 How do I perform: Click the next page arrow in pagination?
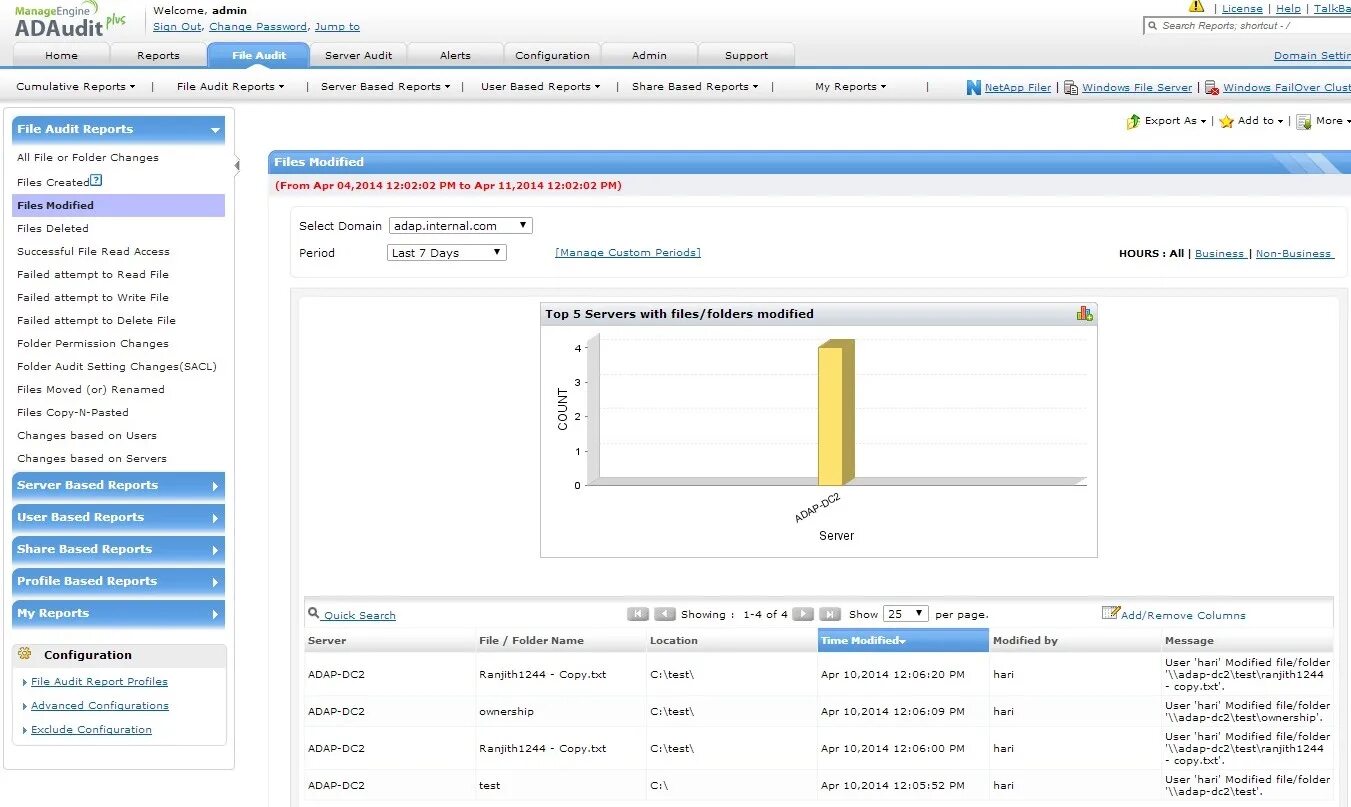click(x=803, y=614)
